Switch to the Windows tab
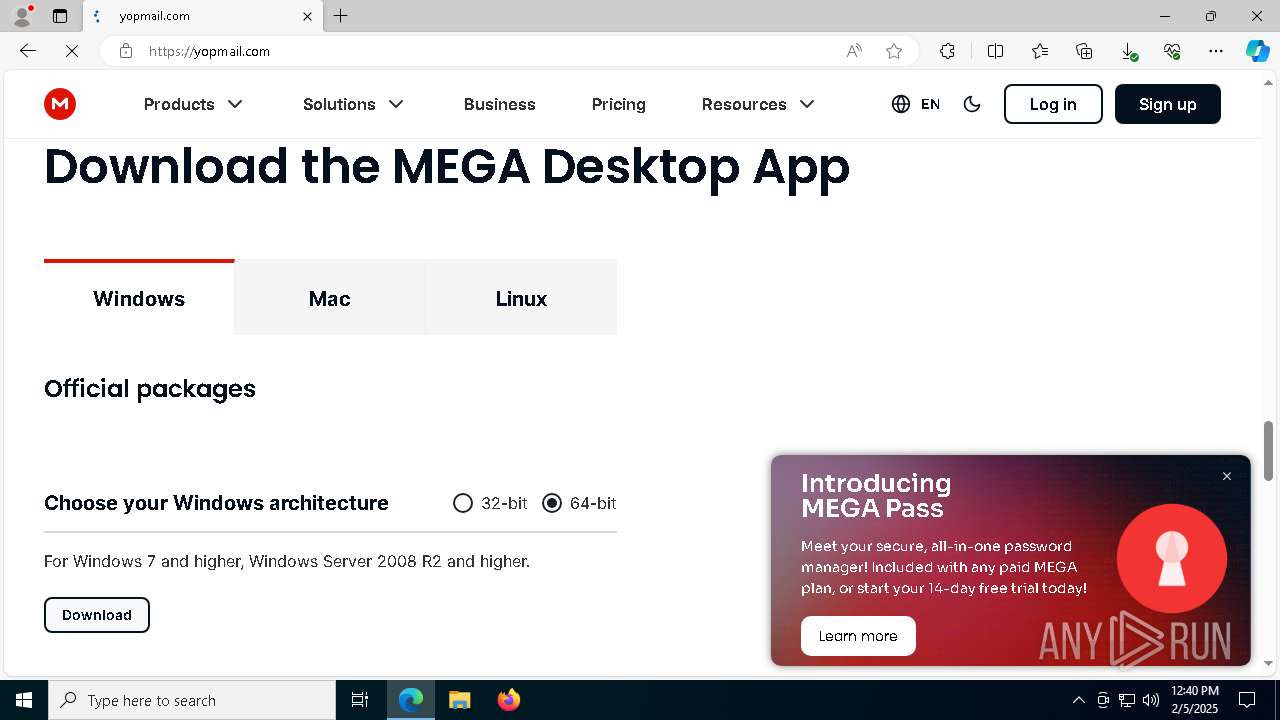Image resolution: width=1280 pixels, height=720 pixels. click(x=139, y=298)
